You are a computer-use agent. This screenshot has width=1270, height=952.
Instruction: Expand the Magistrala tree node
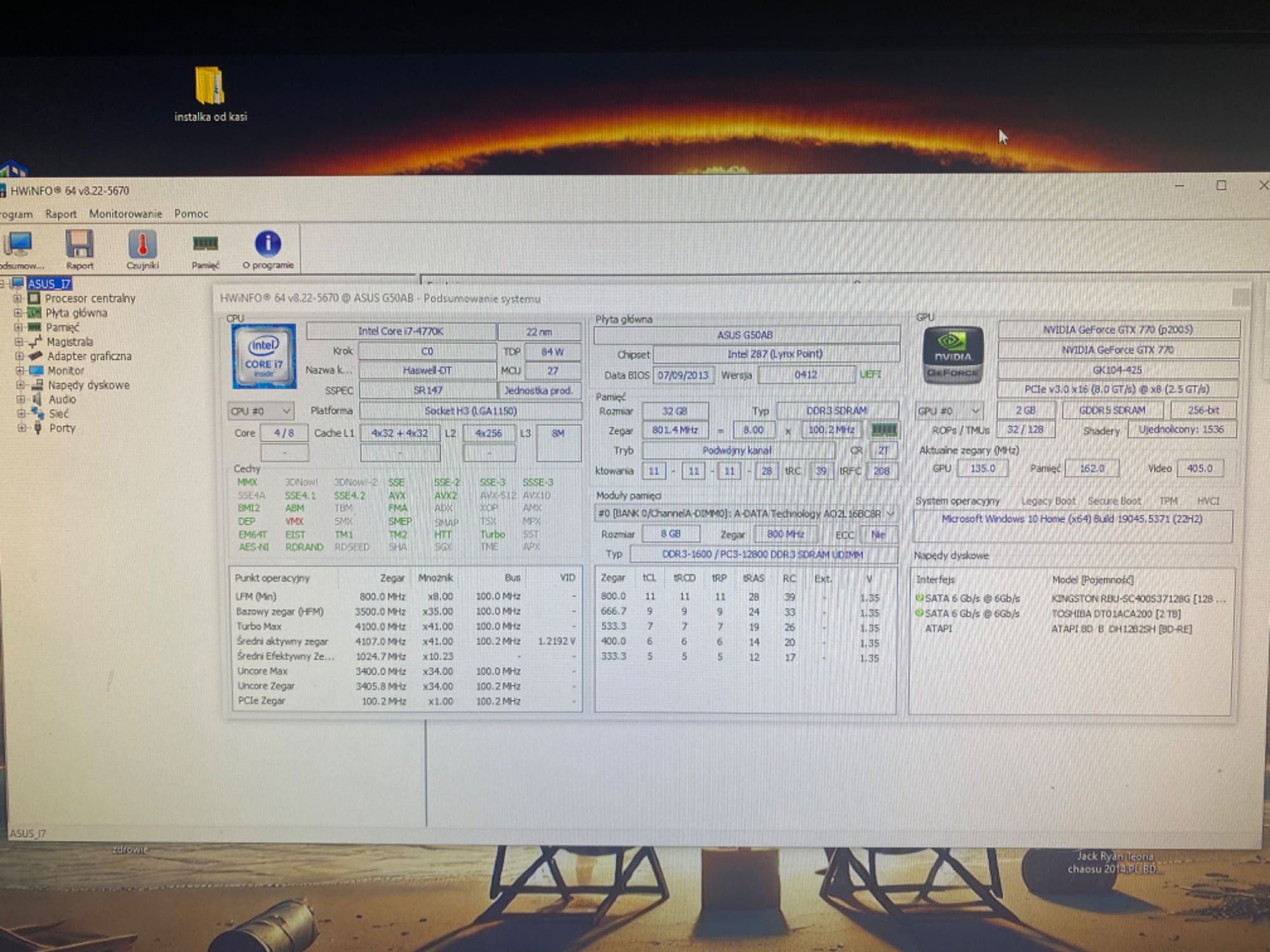[19, 341]
